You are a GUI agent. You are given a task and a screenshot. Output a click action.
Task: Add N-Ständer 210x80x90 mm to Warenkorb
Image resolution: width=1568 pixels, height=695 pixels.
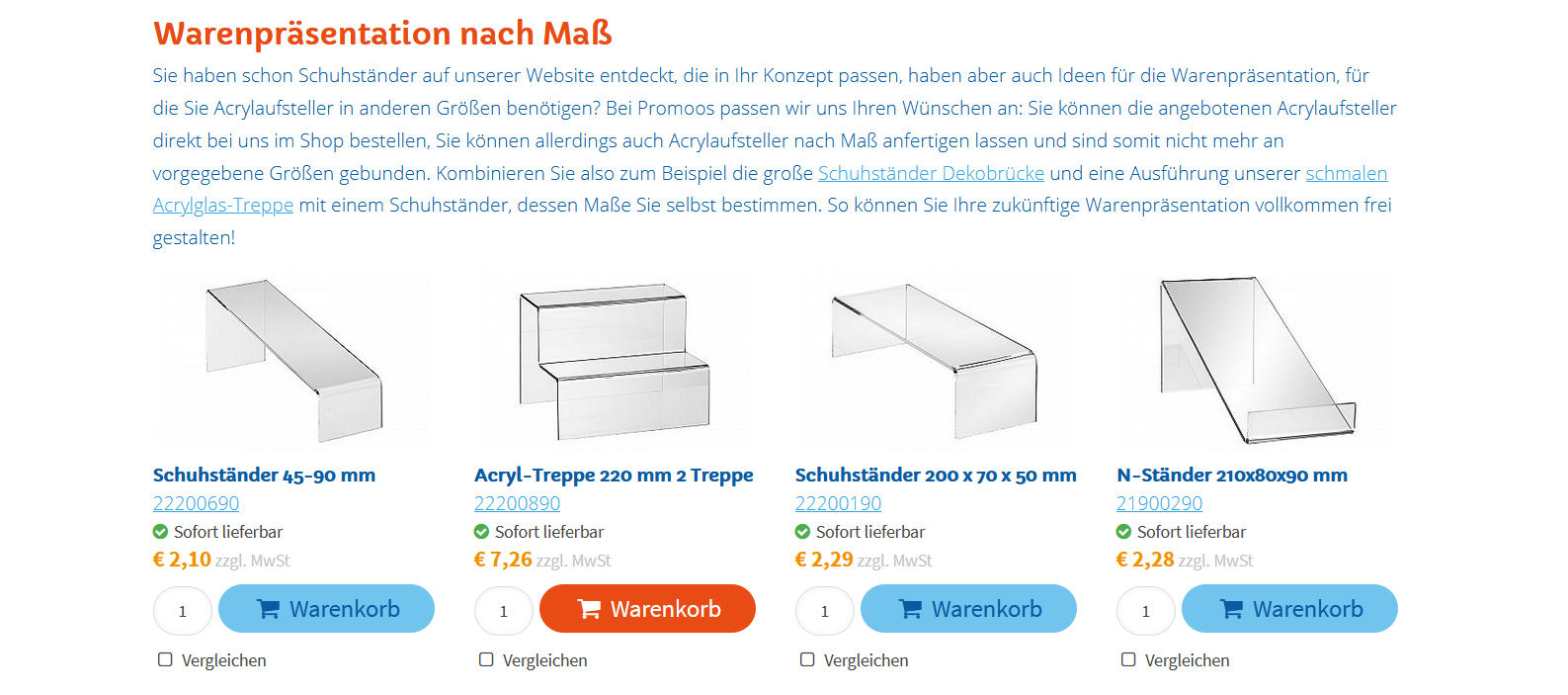1289,609
